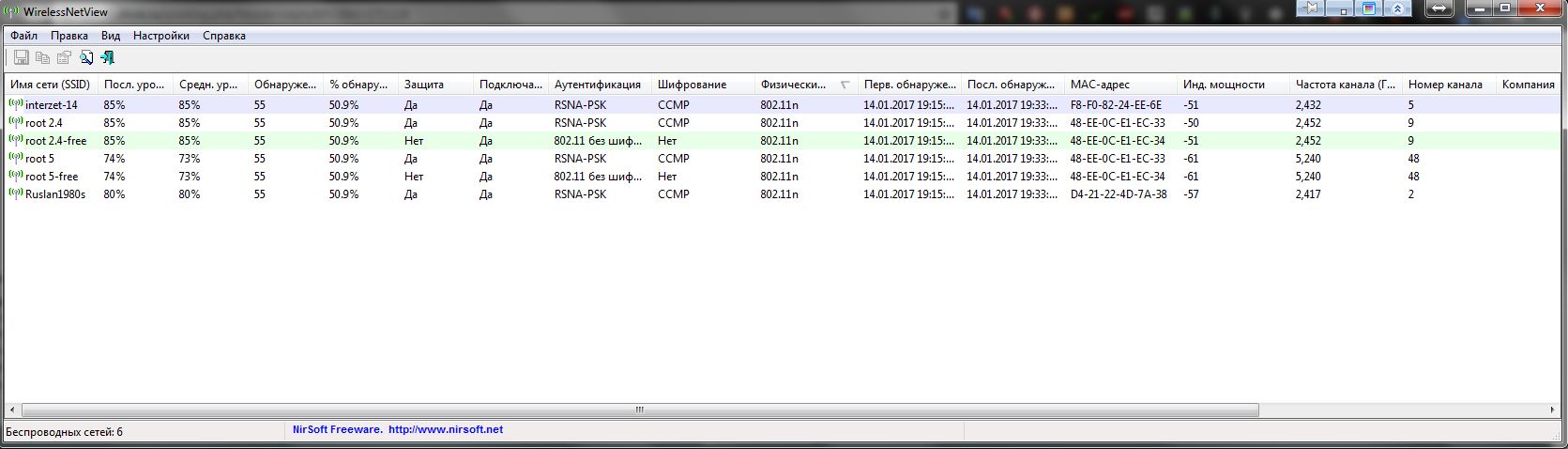Viewport: 1568px width, 449px height.
Task: Click the wireless icon beside root 5-free
Action: 16,176
